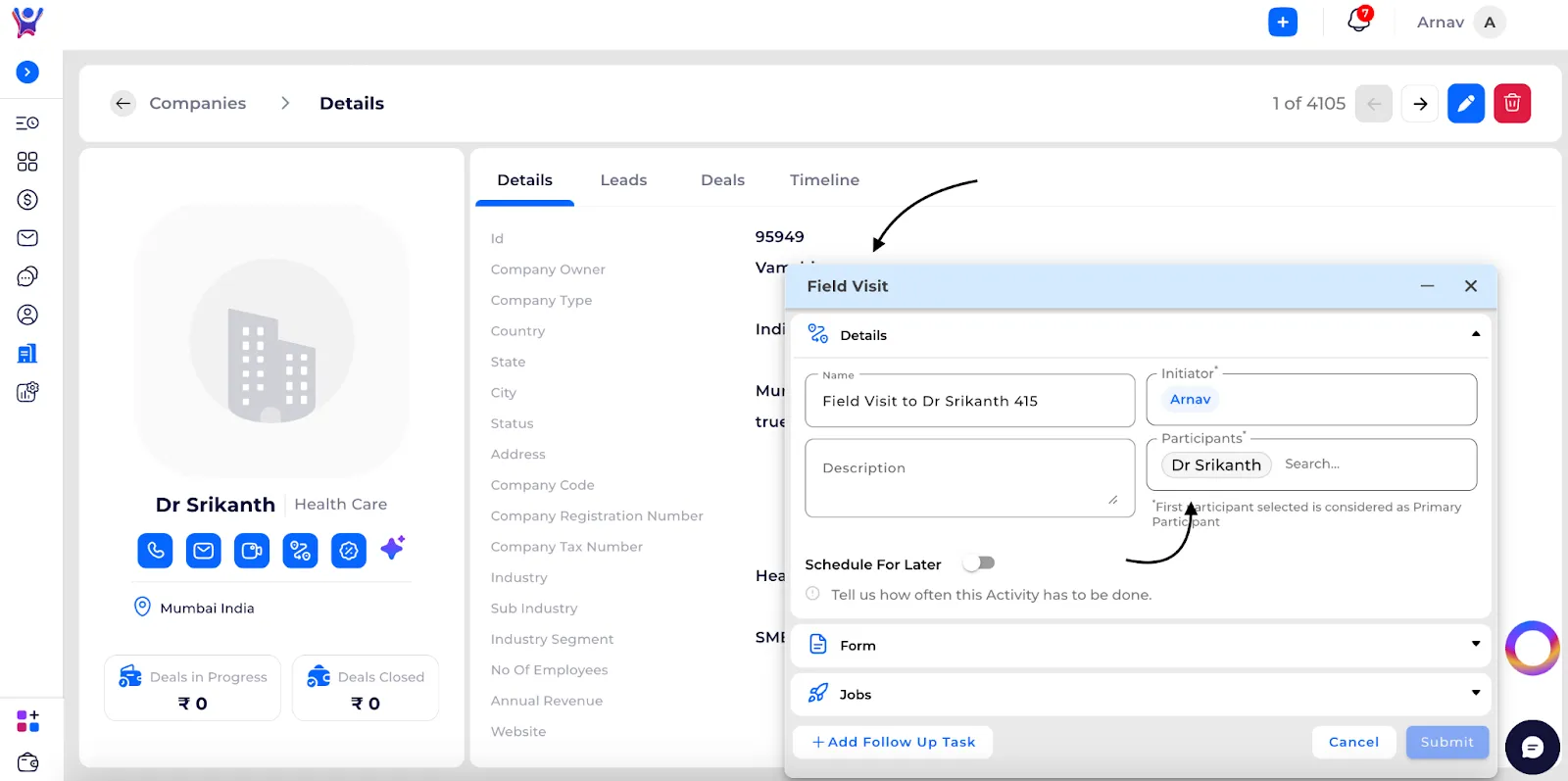
Task: Open the conversations chat sidebar icon
Action: pyautogui.click(x=27, y=276)
